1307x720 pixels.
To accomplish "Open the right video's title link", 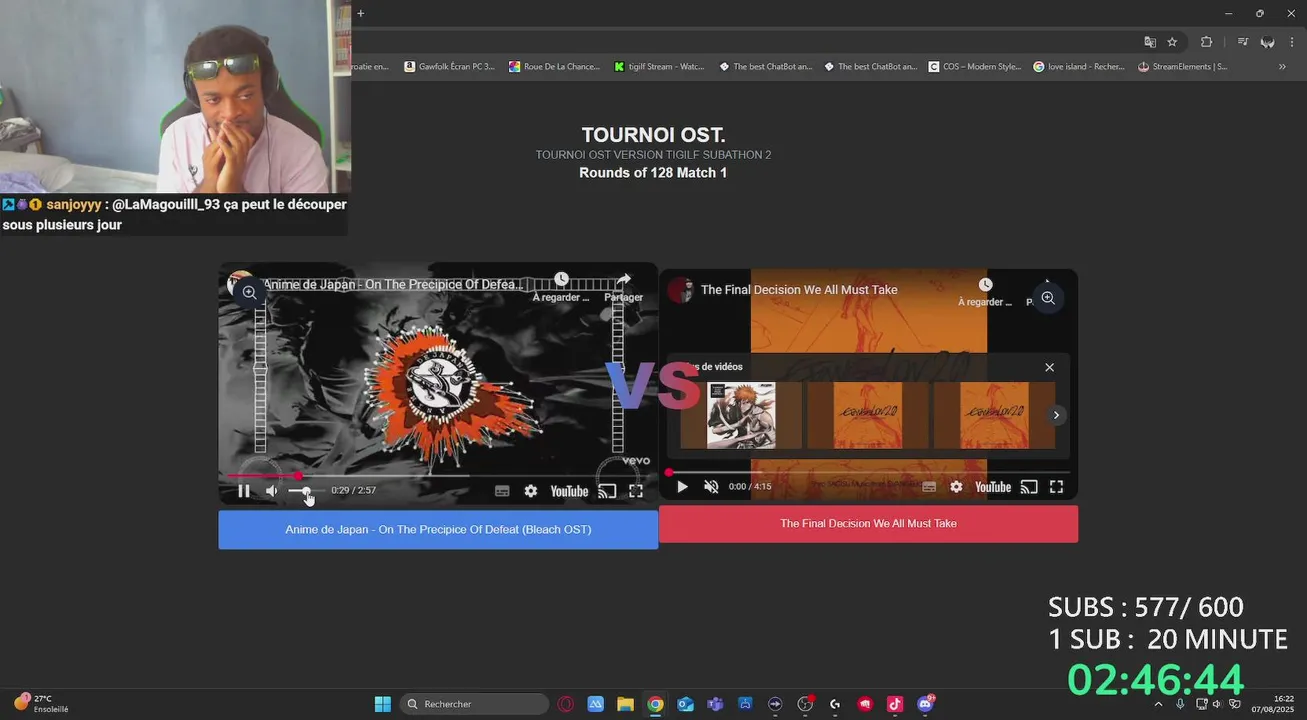I will [x=799, y=290].
